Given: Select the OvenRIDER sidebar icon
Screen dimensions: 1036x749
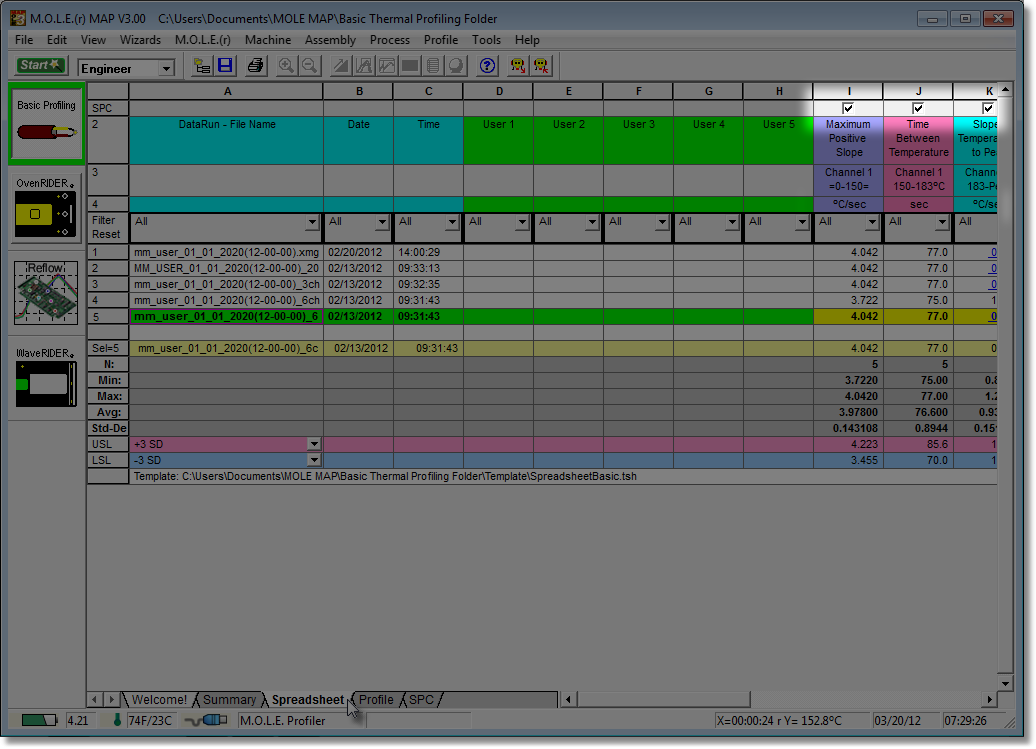Looking at the screenshot, I should point(46,207).
